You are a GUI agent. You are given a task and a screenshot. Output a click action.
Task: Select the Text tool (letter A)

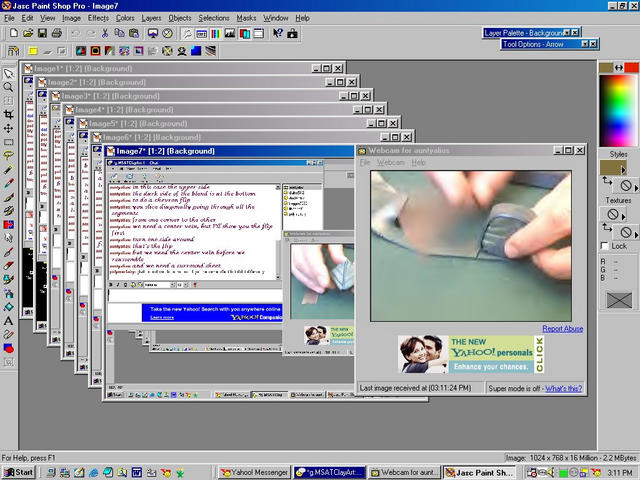8,321
